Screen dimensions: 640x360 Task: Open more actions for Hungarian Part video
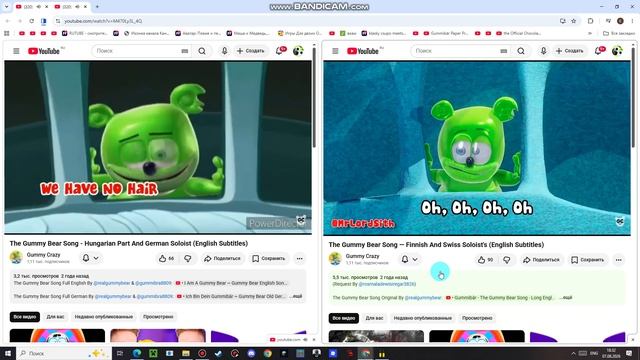(x=300, y=258)
